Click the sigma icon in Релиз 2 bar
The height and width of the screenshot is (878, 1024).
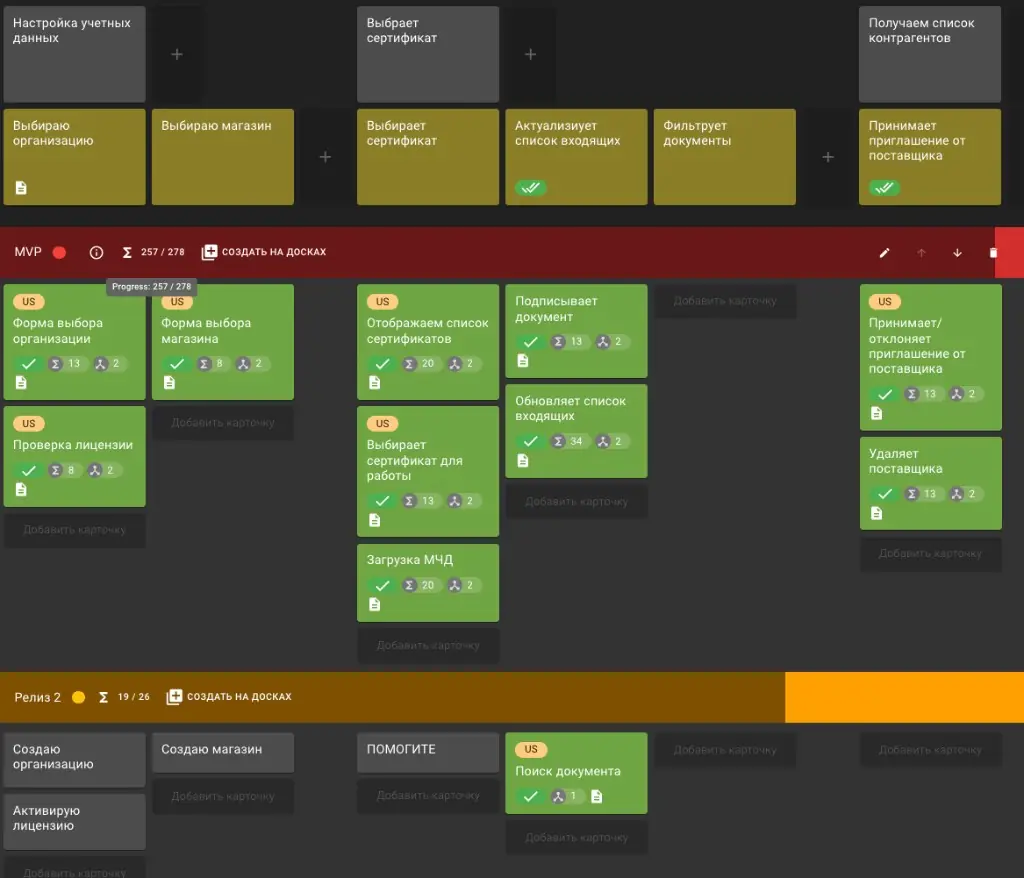(103, 697)
